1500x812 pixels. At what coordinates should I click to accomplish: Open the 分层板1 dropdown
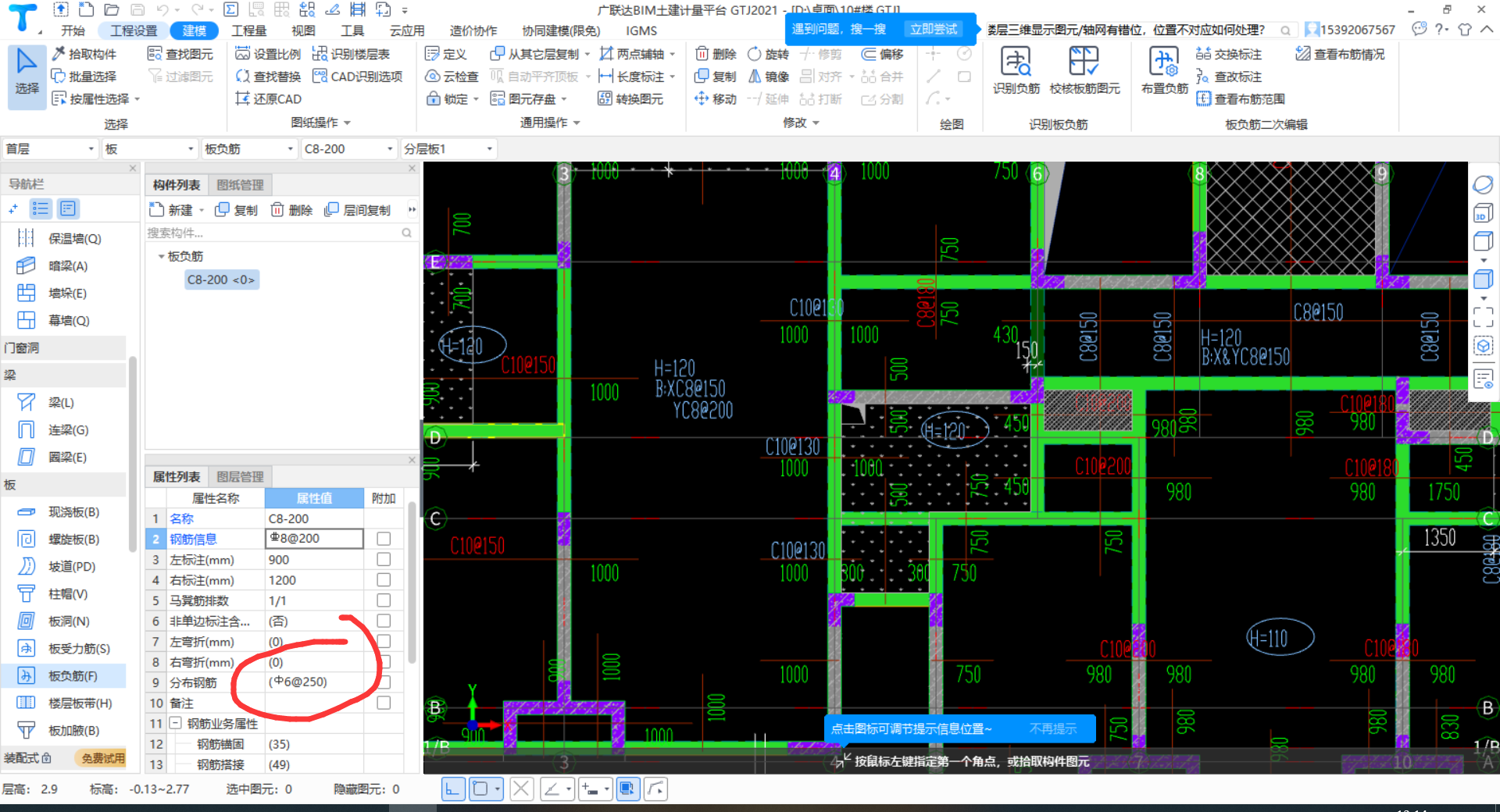(449, 148)
